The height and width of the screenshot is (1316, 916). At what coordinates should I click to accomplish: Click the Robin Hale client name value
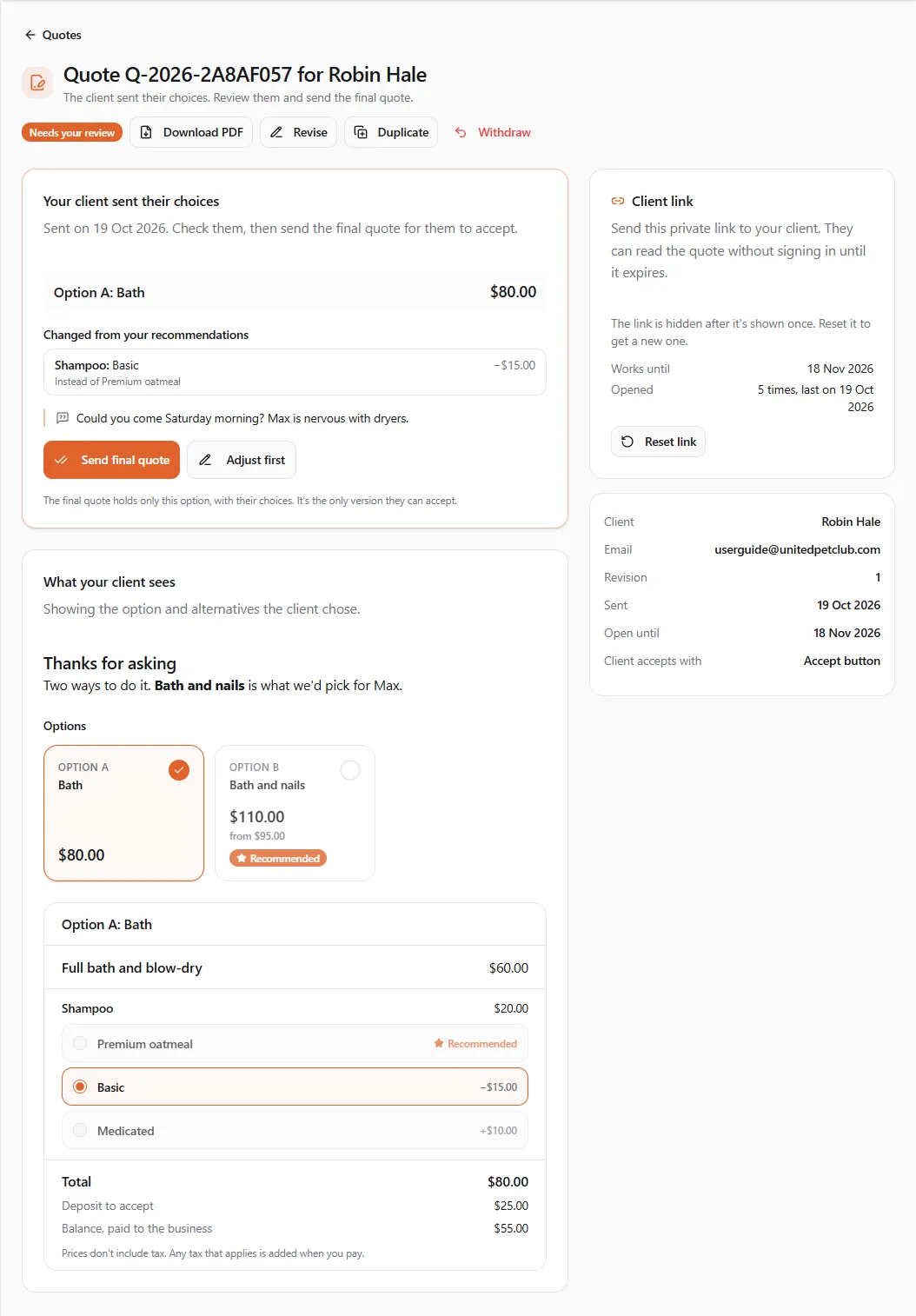851,522
